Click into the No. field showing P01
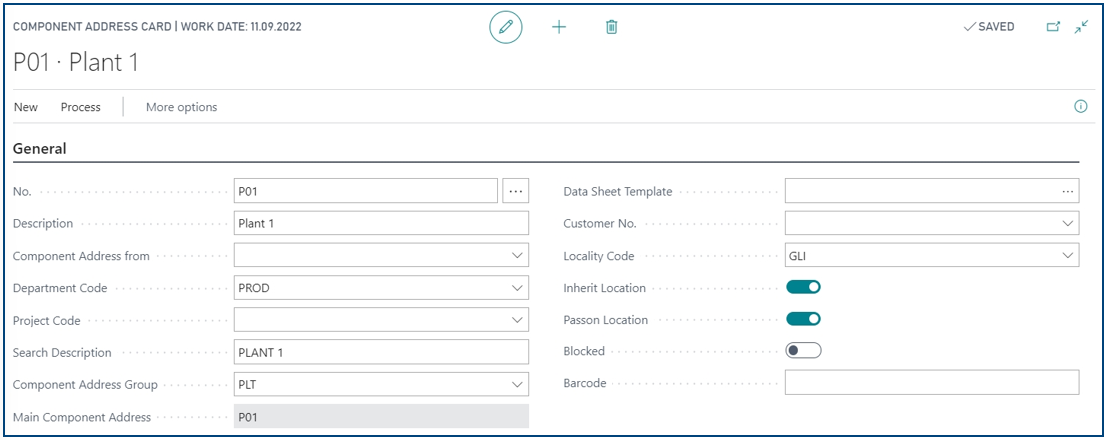Screen dimensions: 1107x440 point(366,191)
